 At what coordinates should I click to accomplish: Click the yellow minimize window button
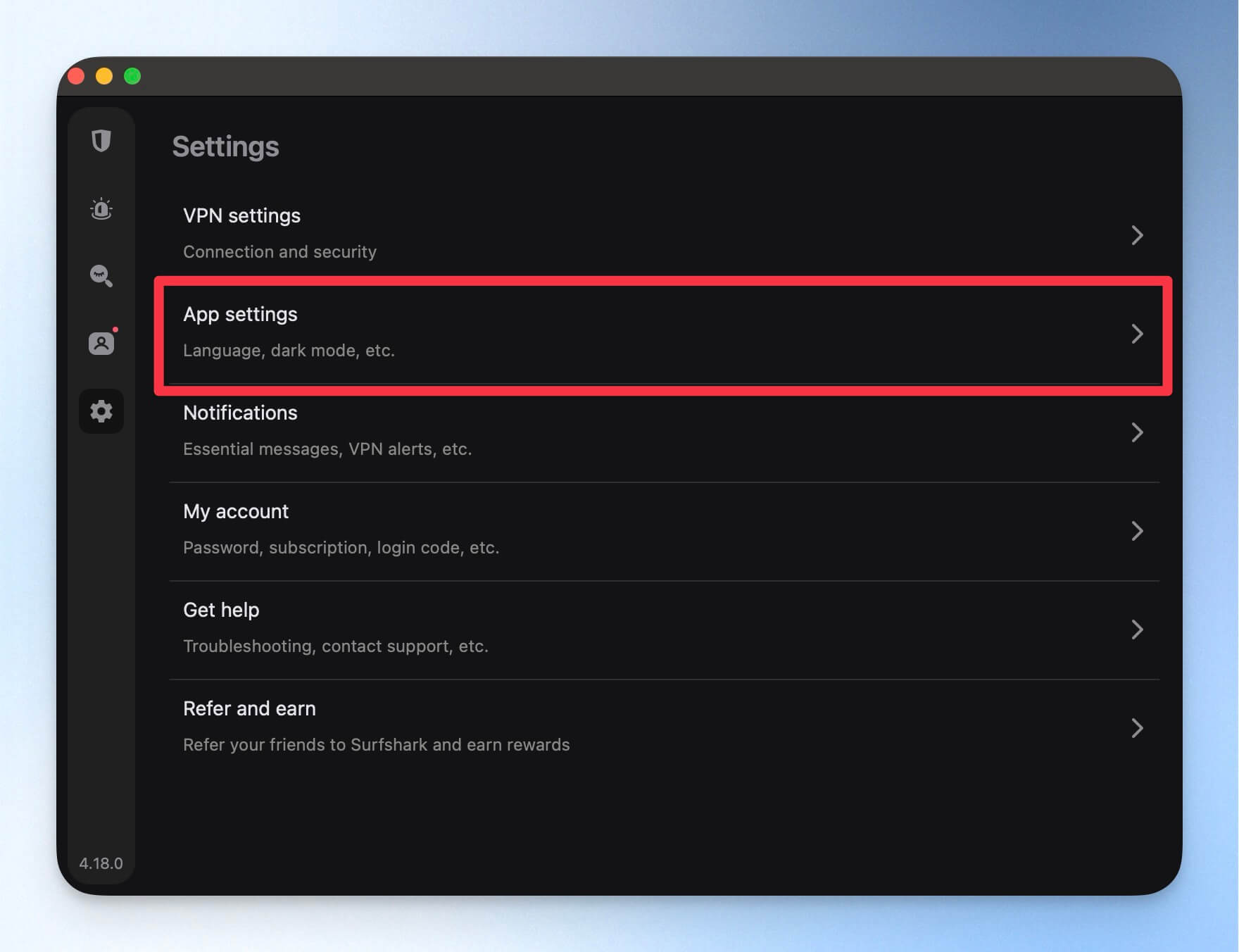coord(104,76)
